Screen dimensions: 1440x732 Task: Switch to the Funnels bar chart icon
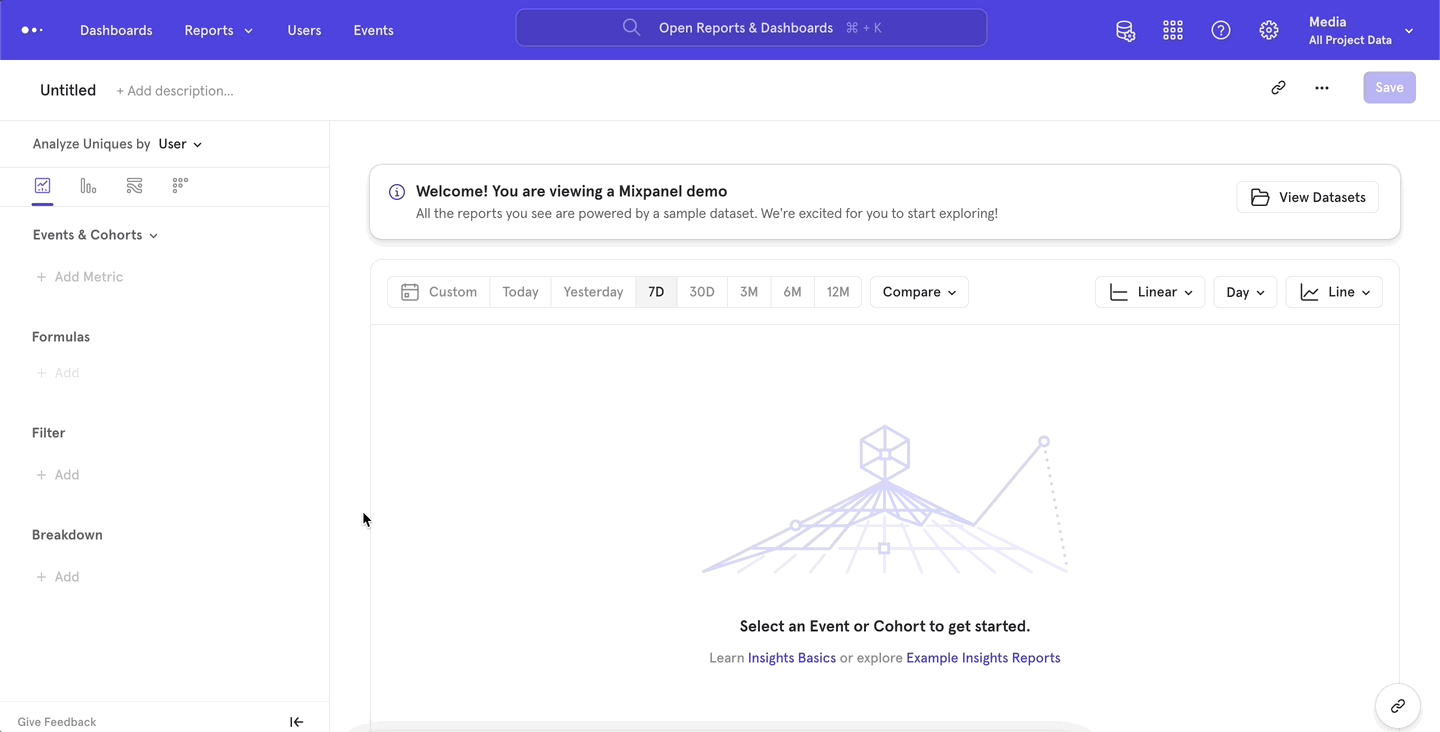pyautogui.click(x=88, y=185)
